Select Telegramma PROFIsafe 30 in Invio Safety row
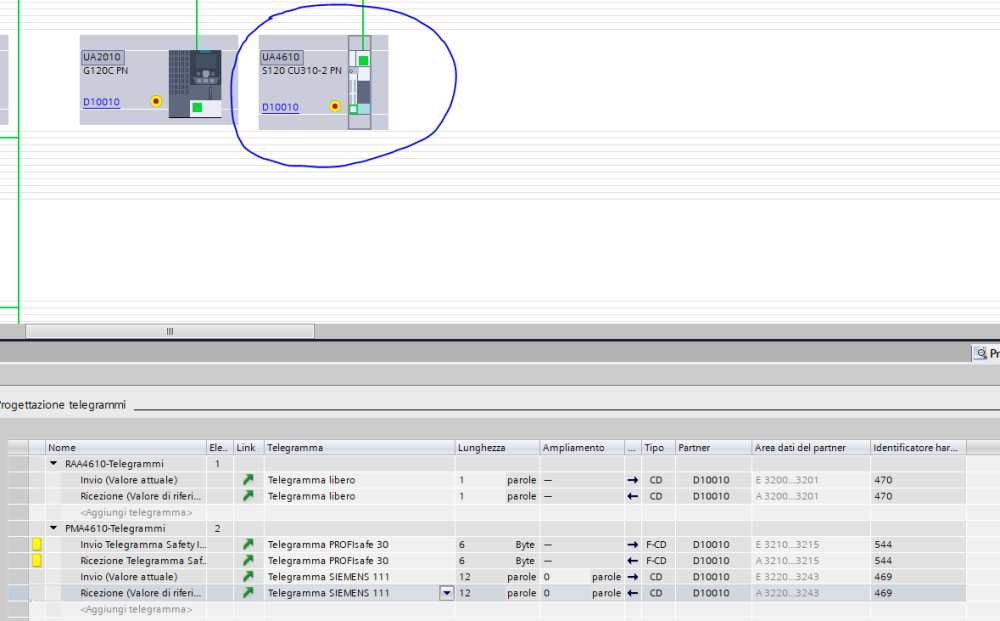1000x621 pixels. pyautogui.click(x=328, y=544)
